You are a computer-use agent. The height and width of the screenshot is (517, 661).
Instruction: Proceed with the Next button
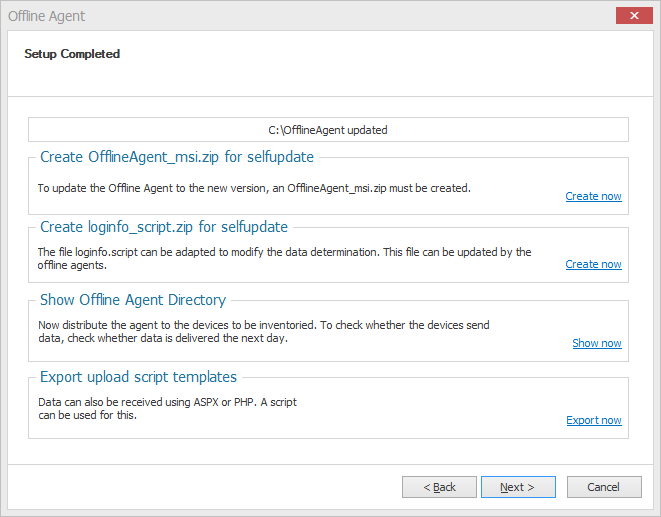[x=518, y=487]
